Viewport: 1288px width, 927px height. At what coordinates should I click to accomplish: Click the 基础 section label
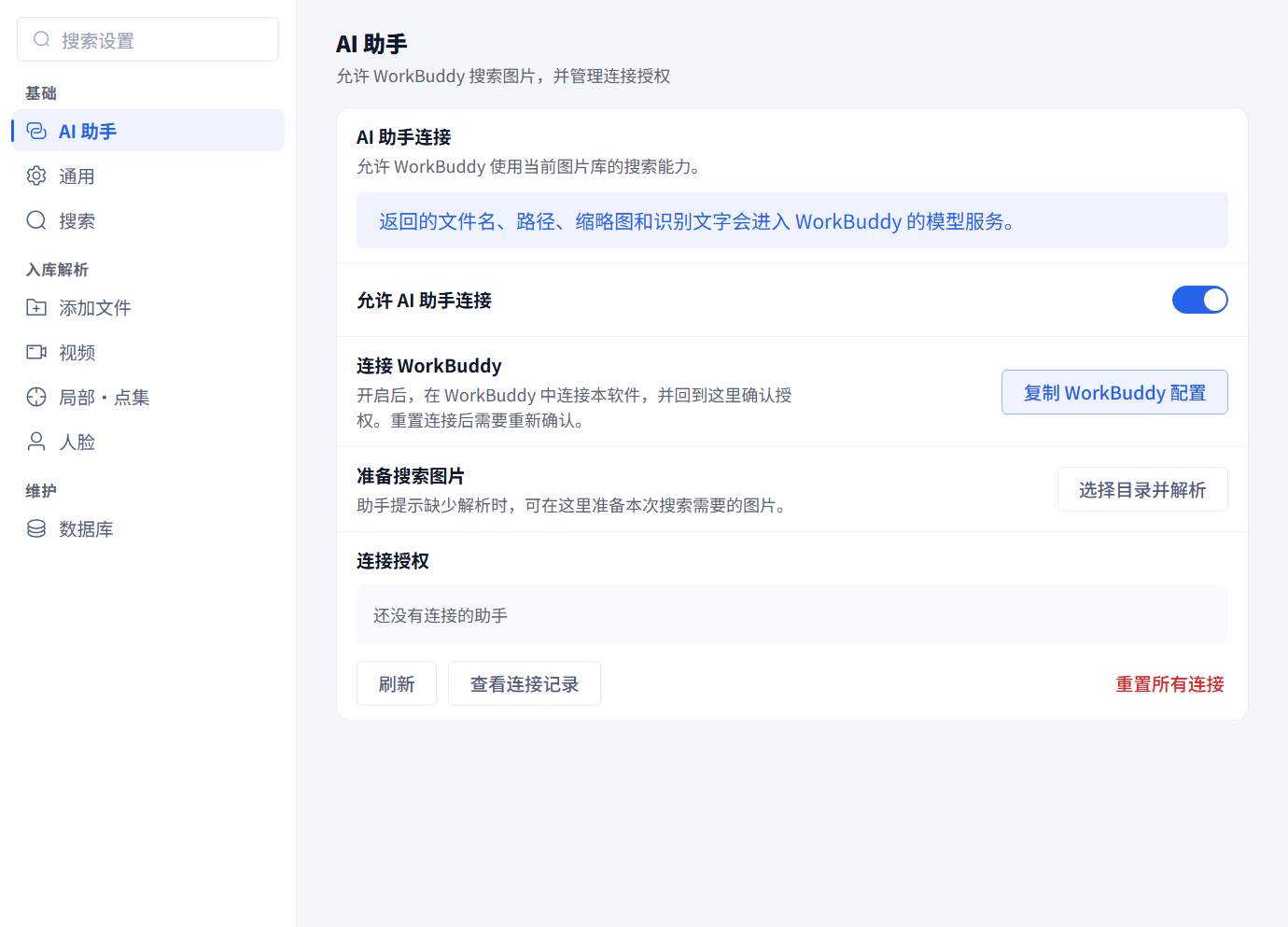41,92
